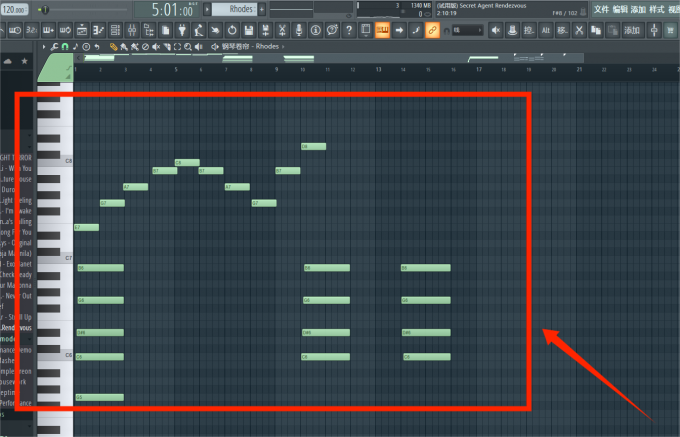This screenshot has width=680, height=437.
Task: Add new pattern with plus button
Action: tap(262, 9)
